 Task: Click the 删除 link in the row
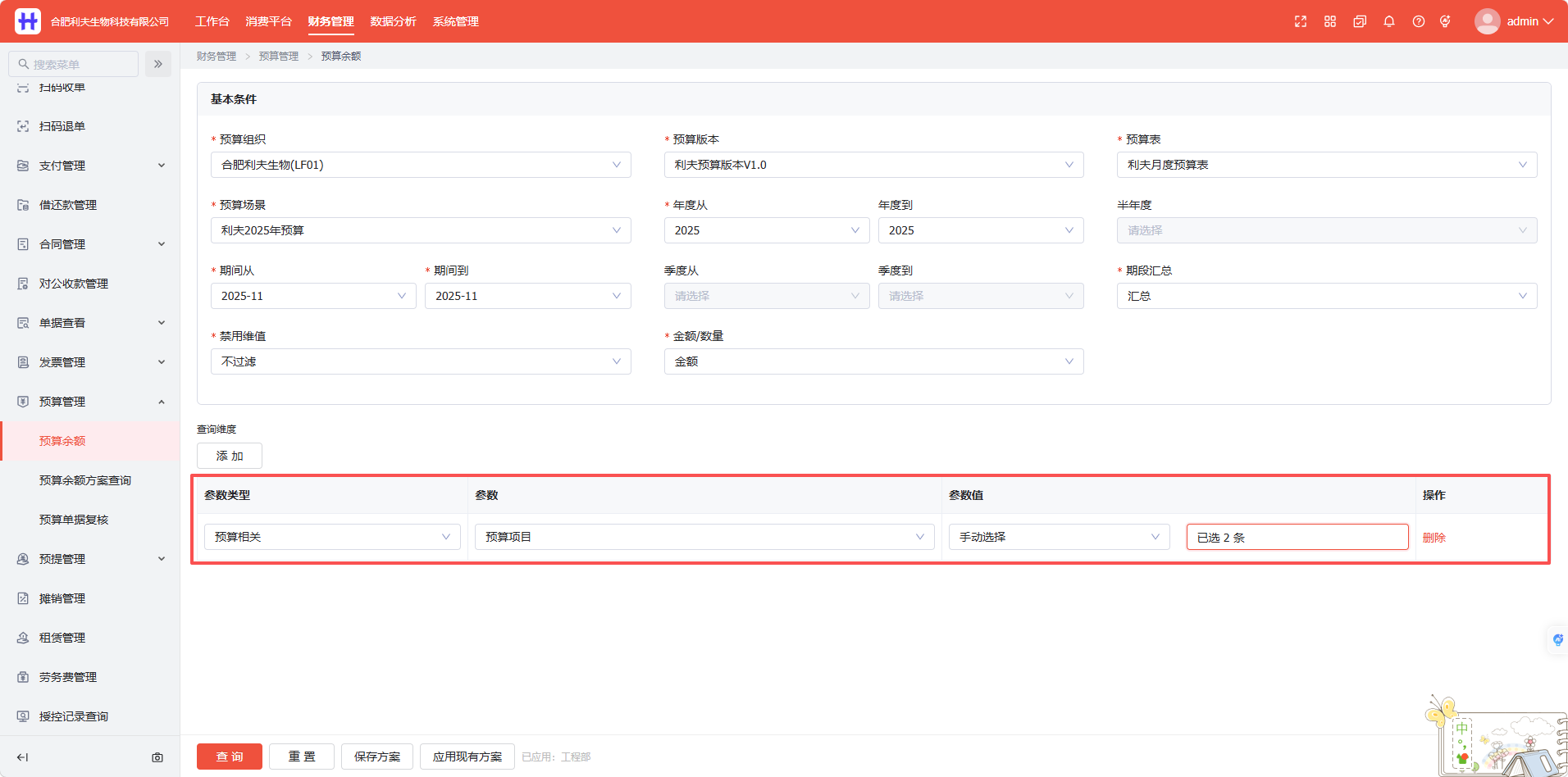[1434, 538]
